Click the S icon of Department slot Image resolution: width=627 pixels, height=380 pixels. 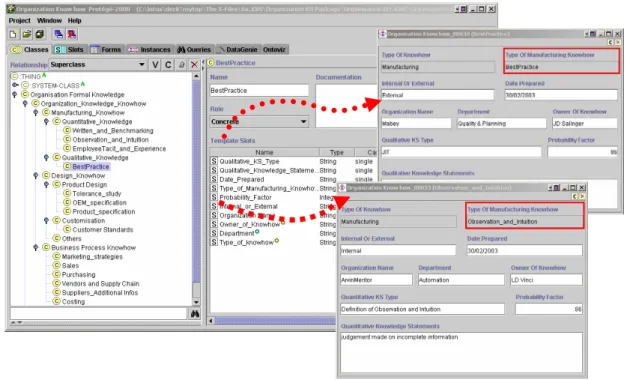[x=214, y=233]
